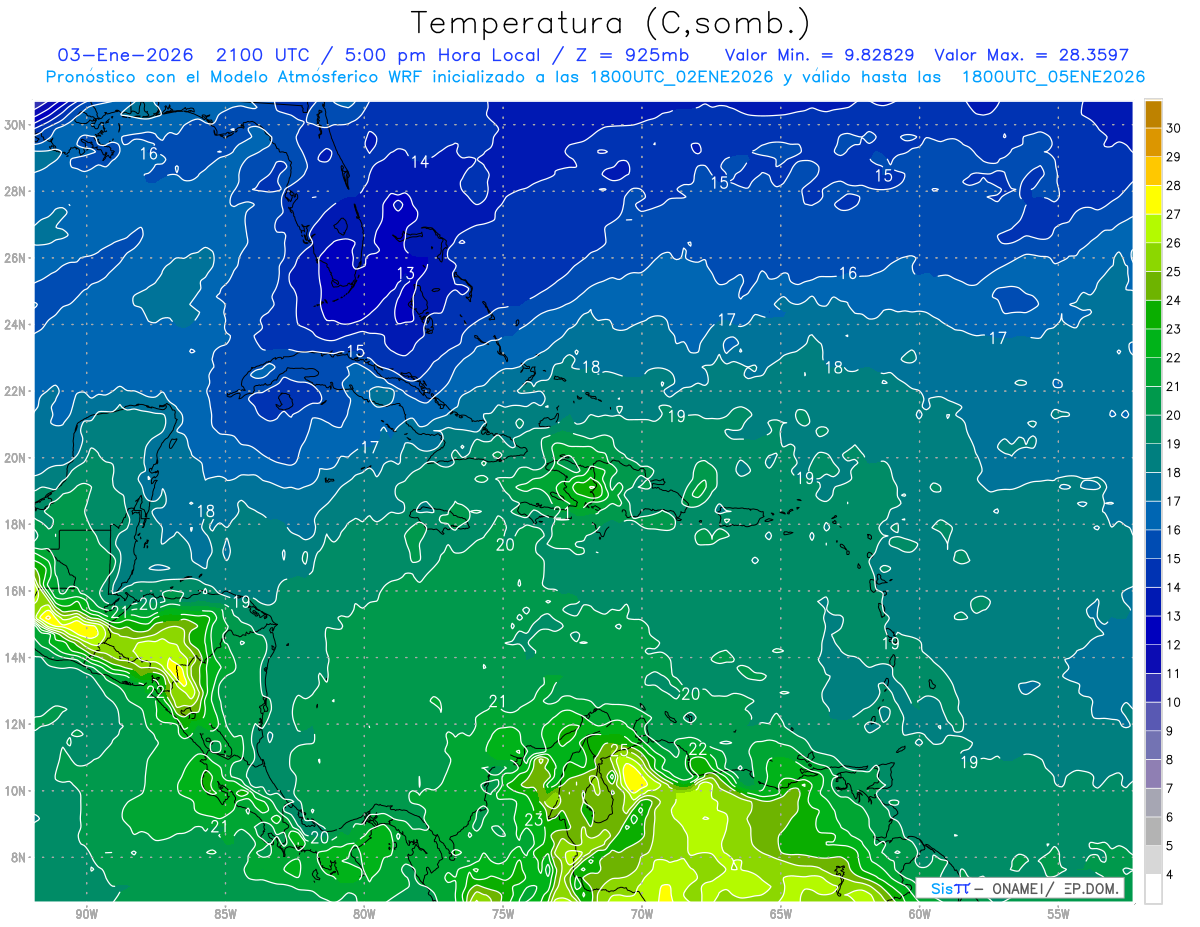This screenshot has height=927, width=1200.
Task: Select the legend swatch between 20 and 21
Action: click(1153, 401)
